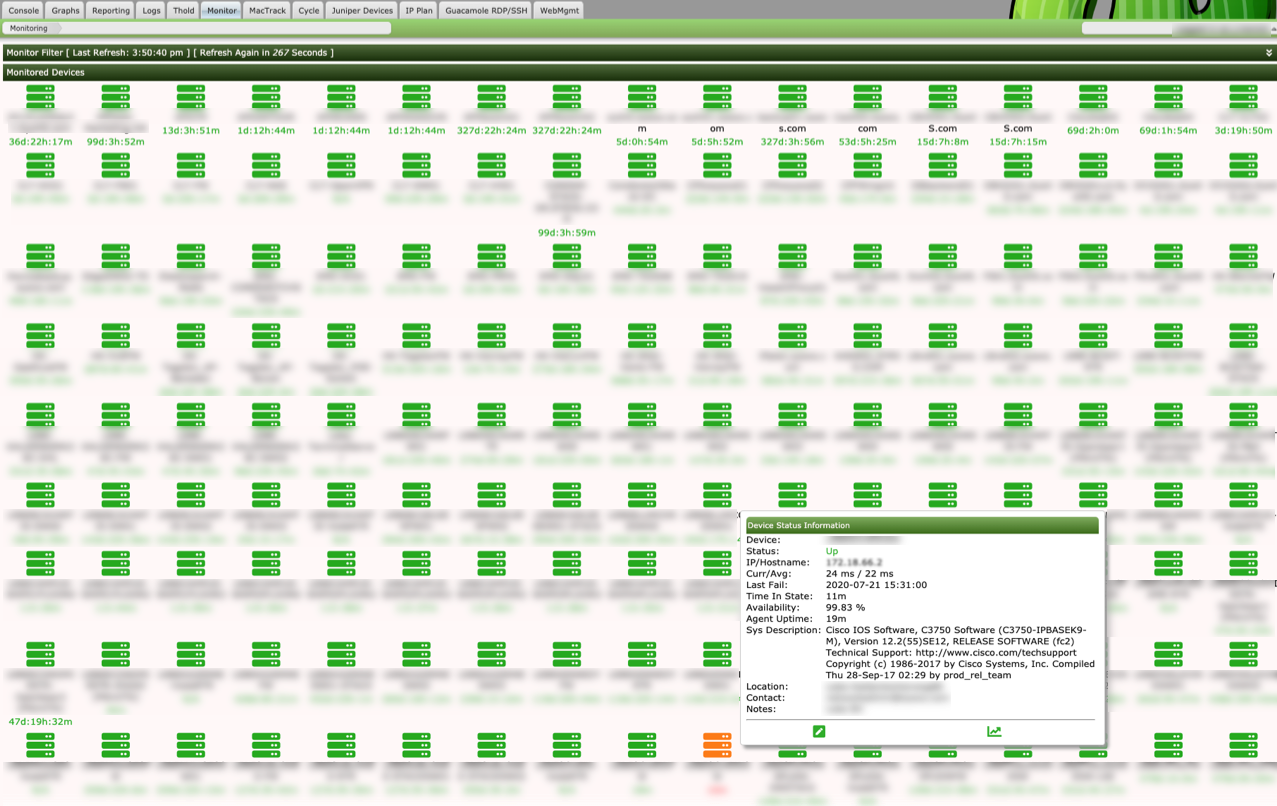Select device icon with uptime 99d:3h:59m
Viewport: 1277px width, 806px height.
pyautogui.click(x=567, y=165)
